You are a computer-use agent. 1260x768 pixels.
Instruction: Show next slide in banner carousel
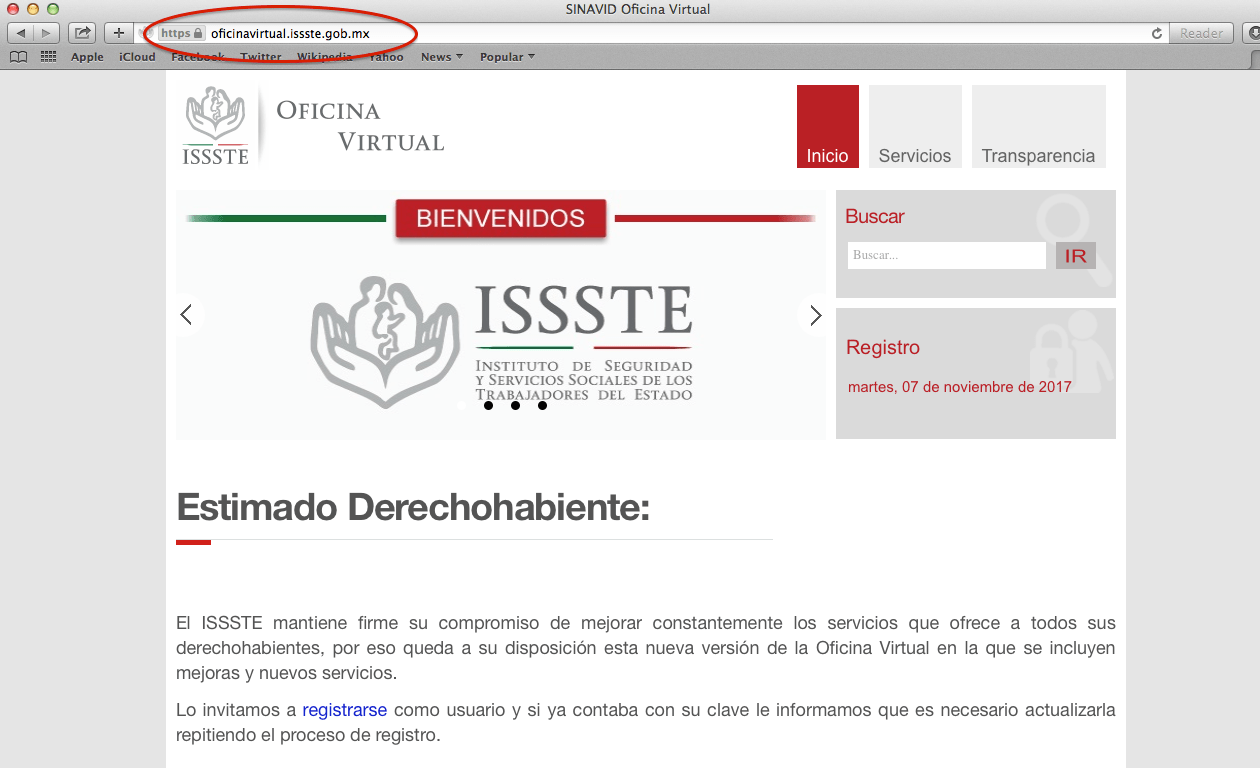click(x=815, y=315)
